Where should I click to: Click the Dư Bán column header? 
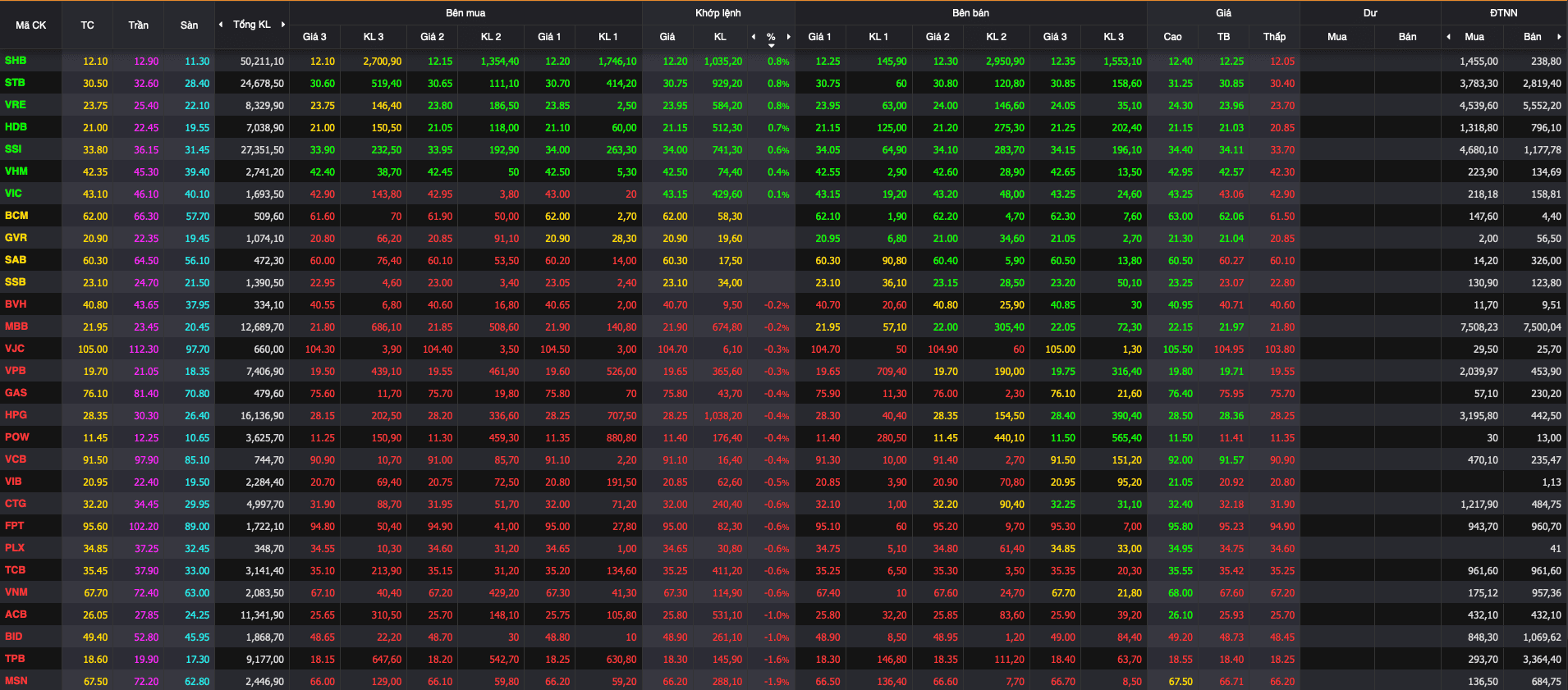(1408, 37)
